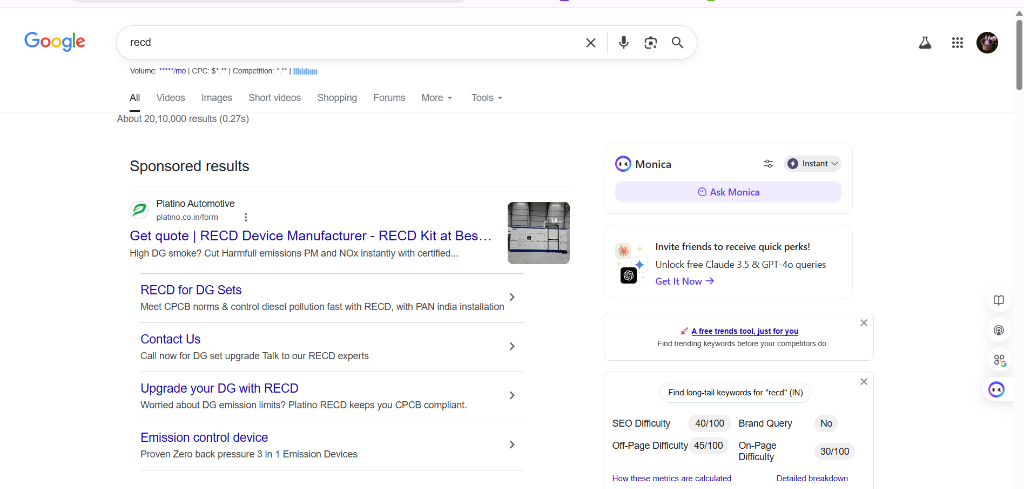This screenshot has height=489, width=1024.
Task: Open the Google apps grid
Action: [957, 43]
